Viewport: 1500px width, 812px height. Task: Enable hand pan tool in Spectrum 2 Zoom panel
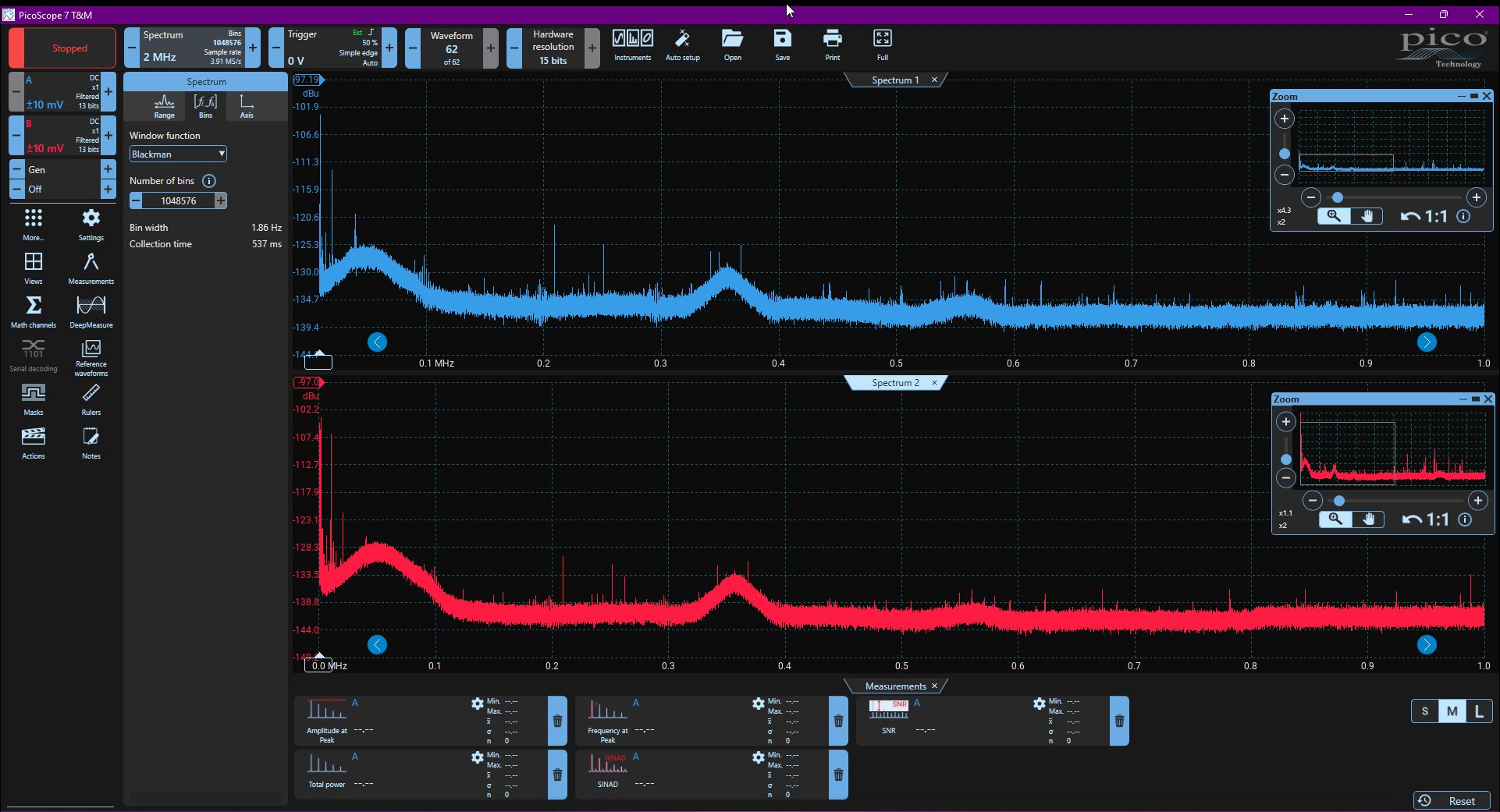1368,519
